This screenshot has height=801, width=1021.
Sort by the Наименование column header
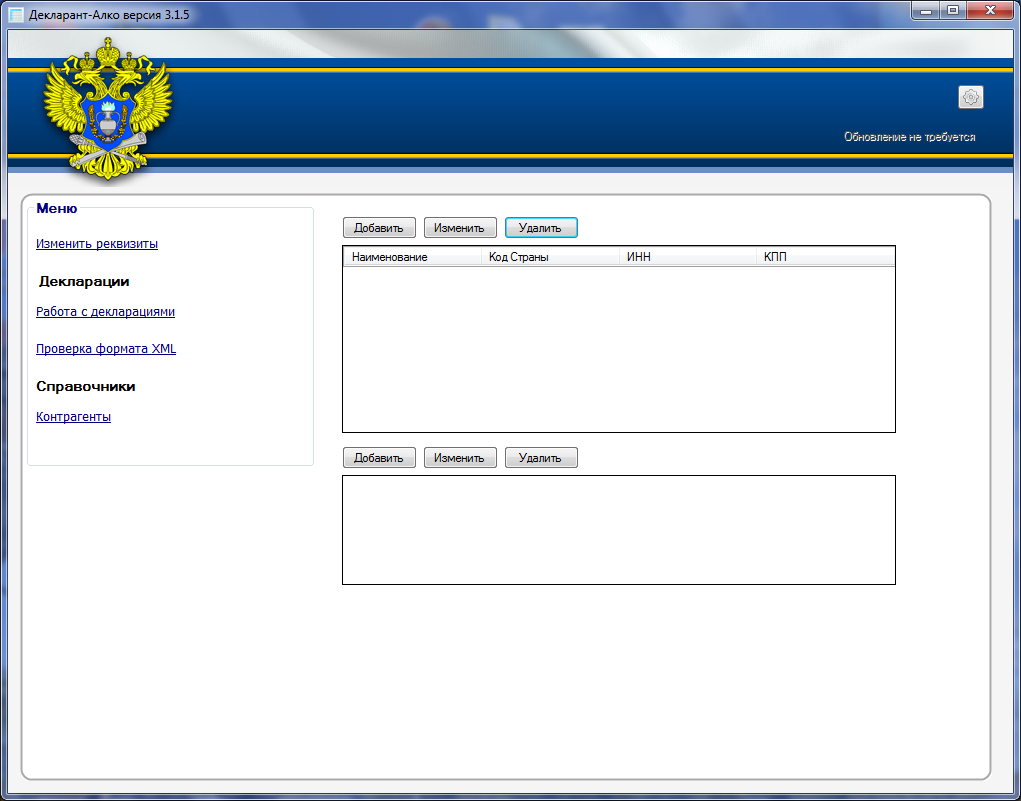click(411, 257)
